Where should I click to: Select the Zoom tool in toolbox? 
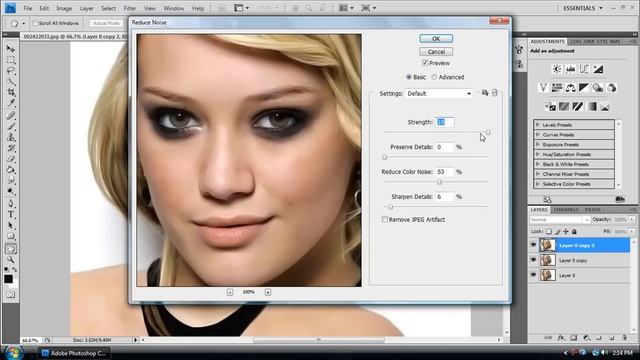[11, 259]
